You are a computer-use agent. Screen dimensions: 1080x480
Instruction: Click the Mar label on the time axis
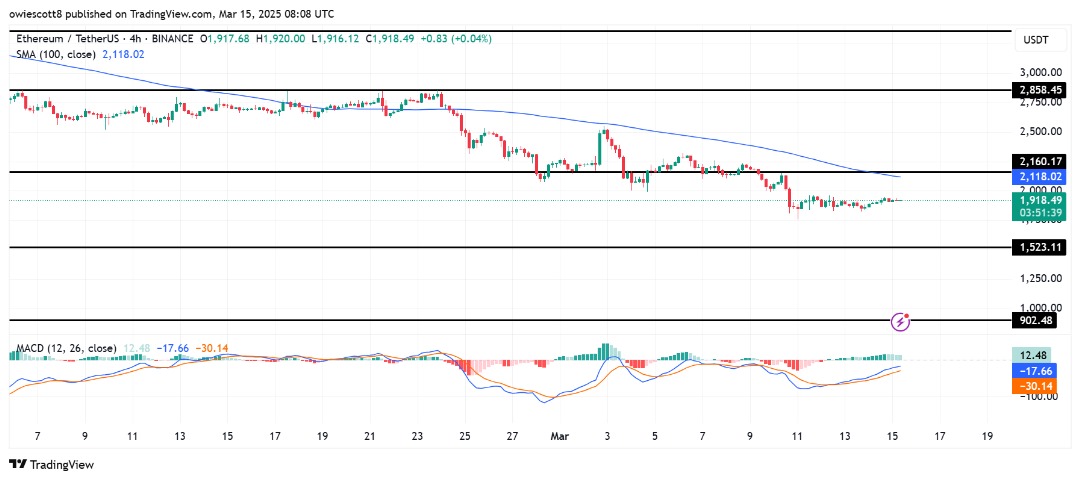[x=560, y=436]
